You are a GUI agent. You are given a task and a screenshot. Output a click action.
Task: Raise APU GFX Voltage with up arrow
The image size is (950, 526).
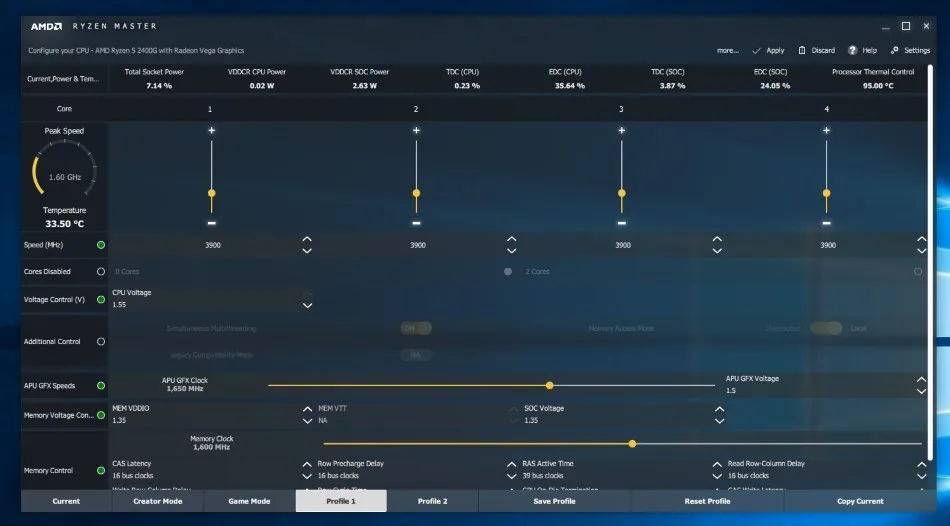click(x=922, y=379)
